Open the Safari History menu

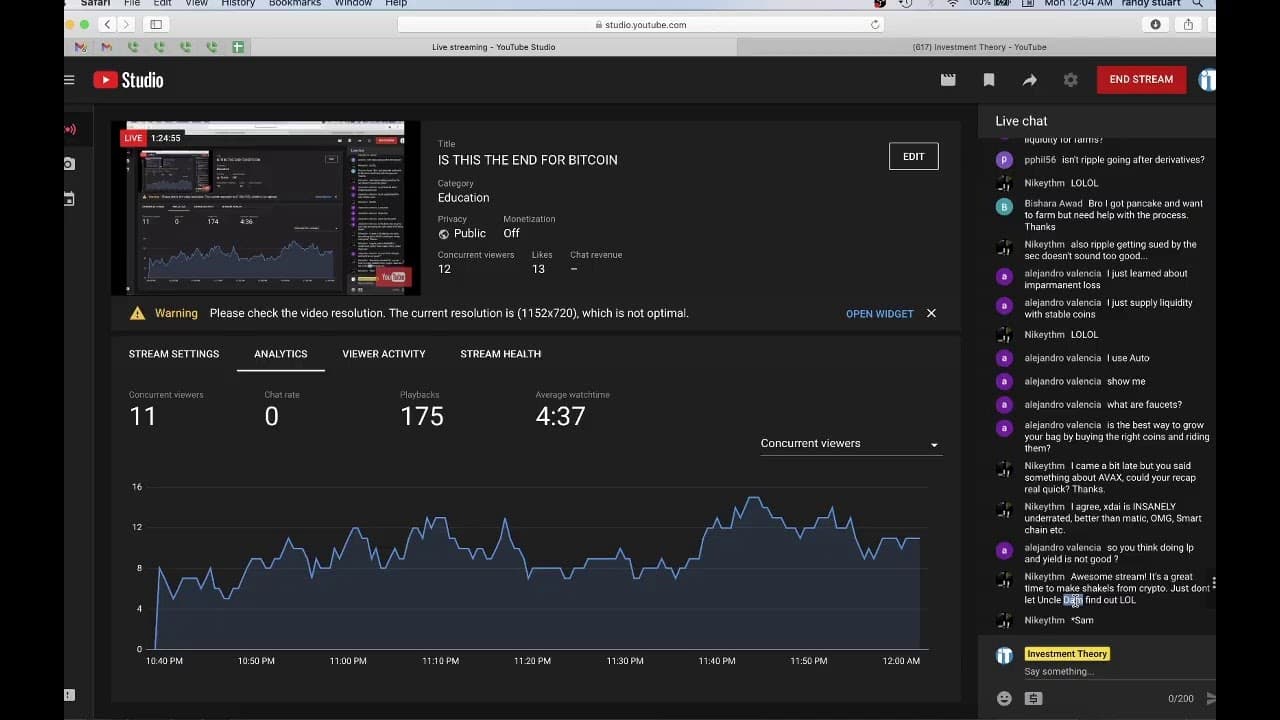click(238, 4)
